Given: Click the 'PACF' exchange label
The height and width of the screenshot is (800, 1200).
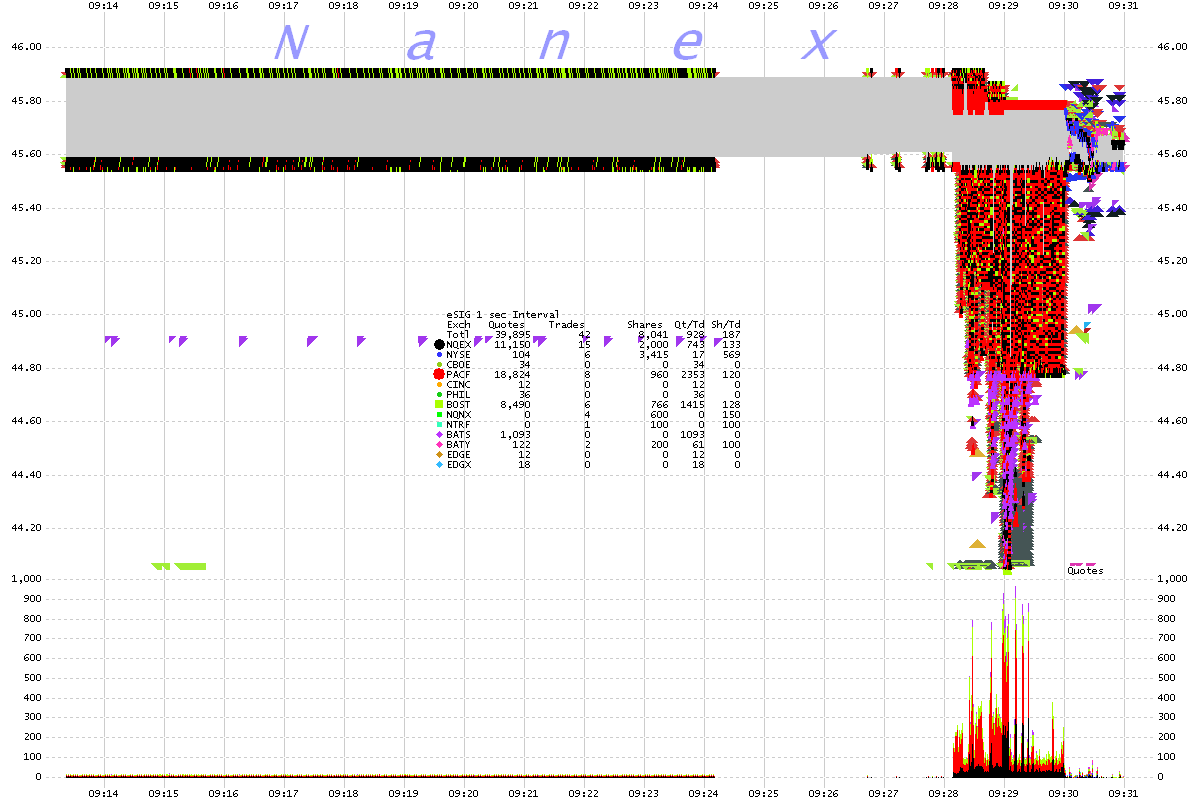Looking at the screenshot, I should 458,374.
